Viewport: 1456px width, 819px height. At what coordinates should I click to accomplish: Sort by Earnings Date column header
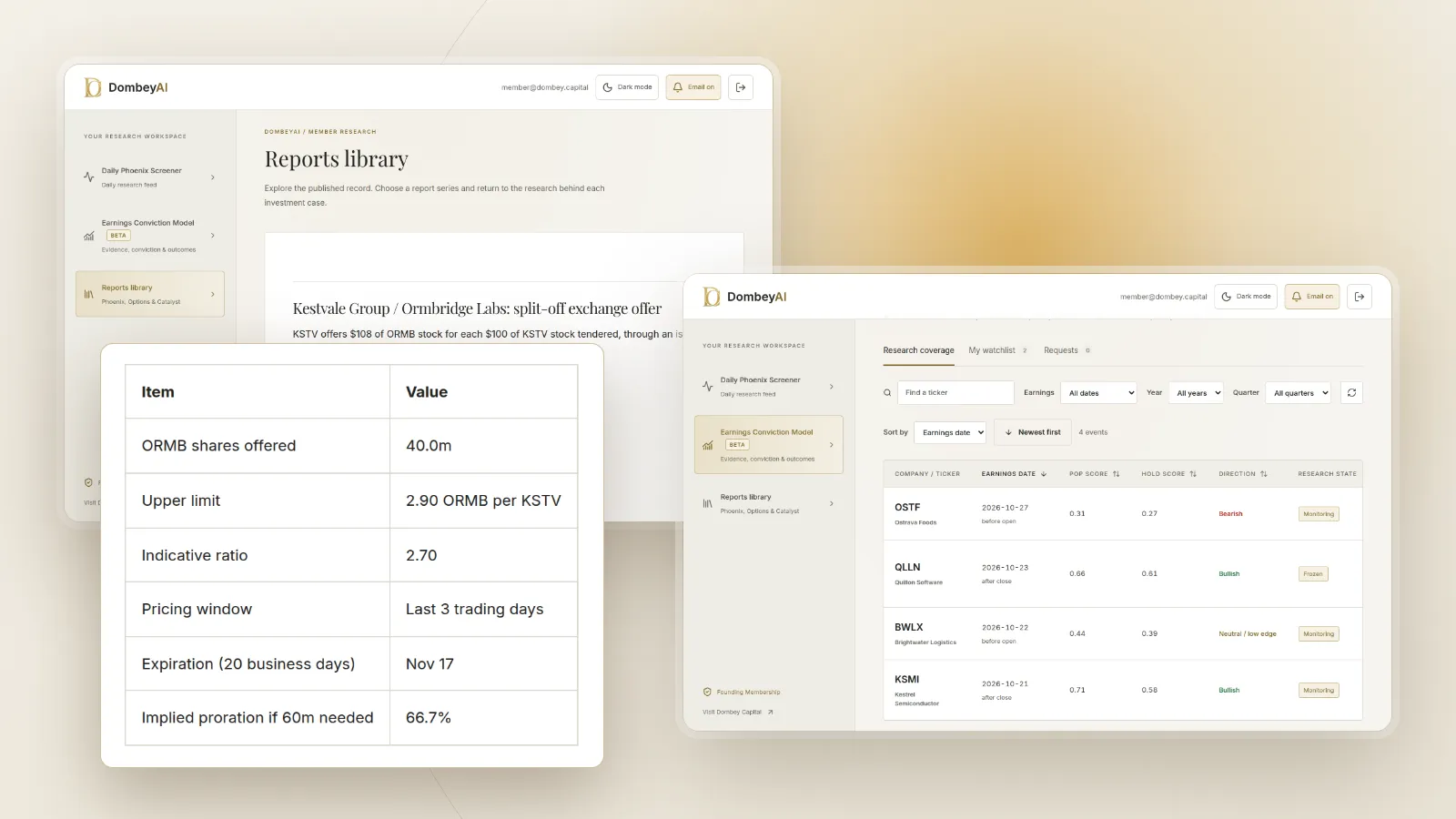coord(1014,474)
